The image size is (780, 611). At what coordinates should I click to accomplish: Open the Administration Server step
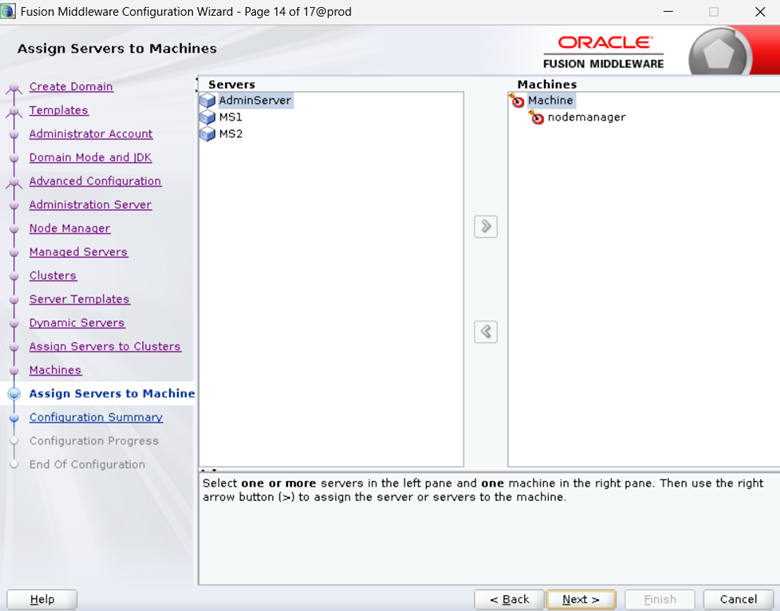pyautogui.click(x=91, y=204)
